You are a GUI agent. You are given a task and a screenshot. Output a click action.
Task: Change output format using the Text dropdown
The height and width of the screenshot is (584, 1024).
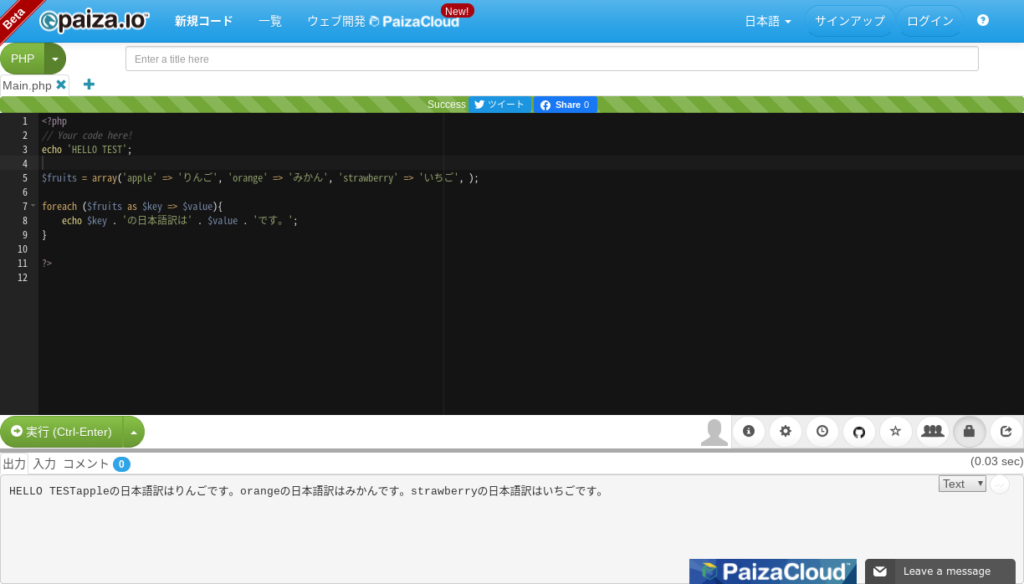[x=960, y=483]
